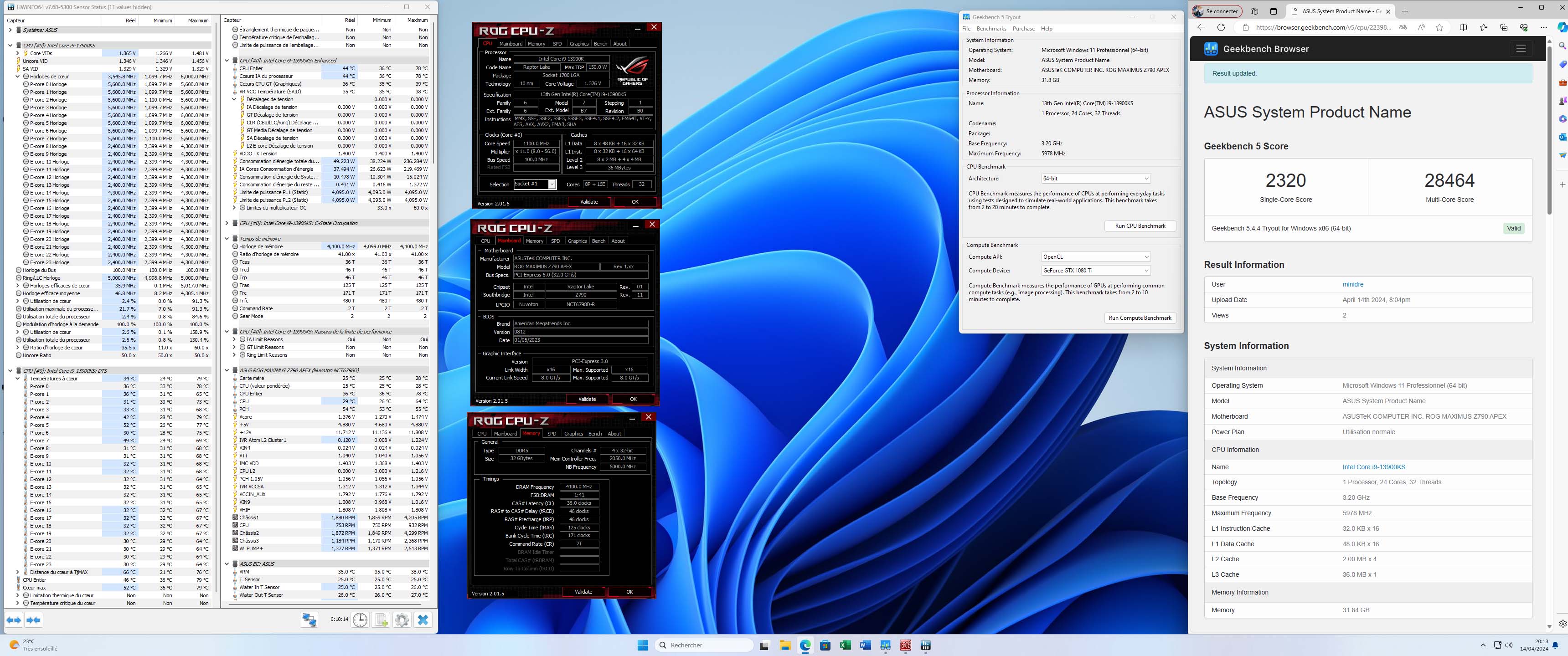This screenshot has height=656, width=1568.
Task: Click the Geekbench Browser logo icon
Action: (1211, 49)
